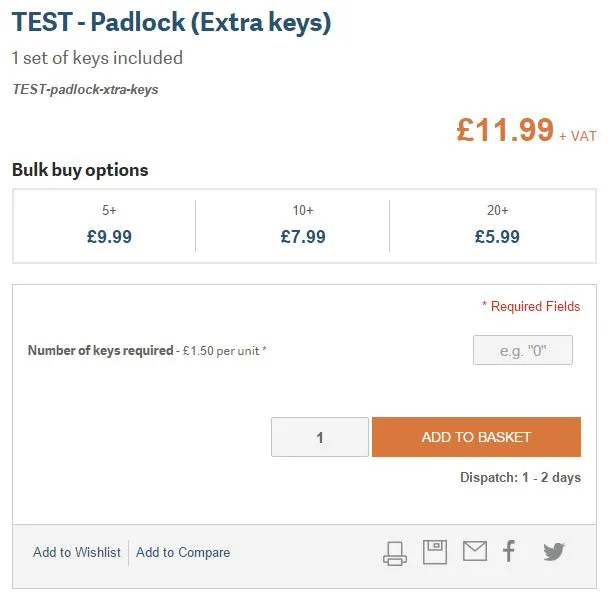Select the 20+ bulk tier at £5.99
The image size is (613, 607).
coord(497,226)
